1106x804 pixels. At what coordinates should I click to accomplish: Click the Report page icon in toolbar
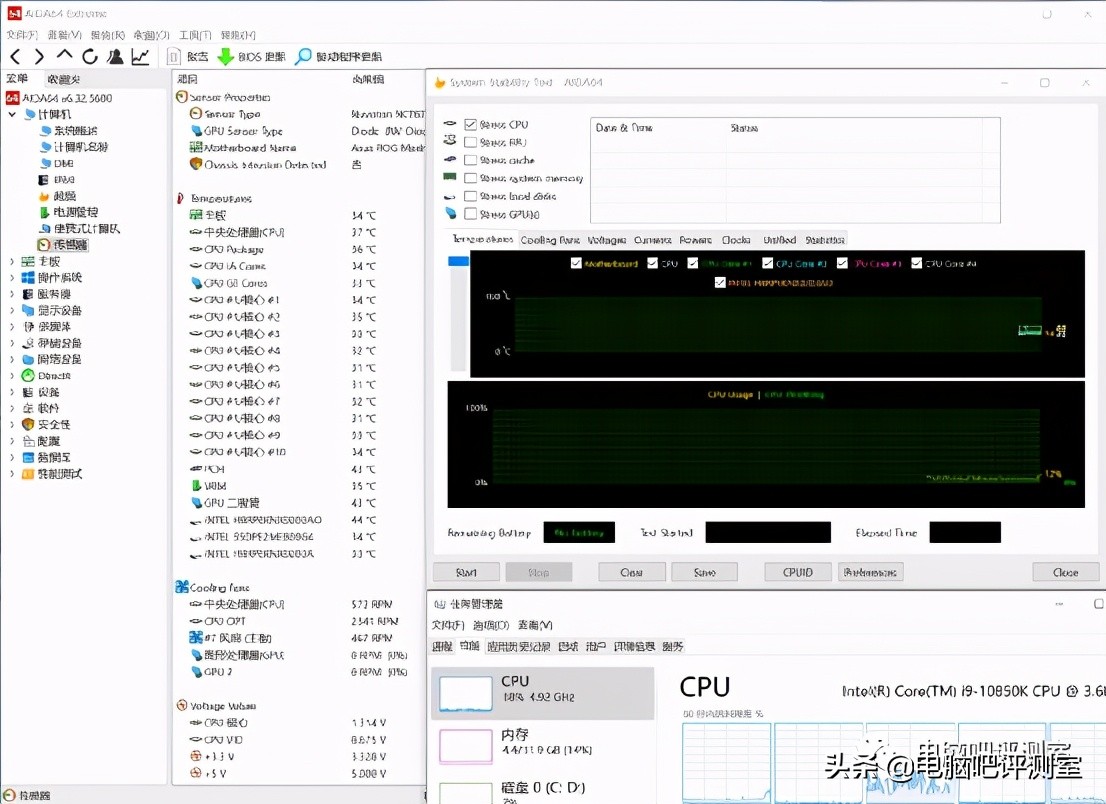tap(174, 57)
